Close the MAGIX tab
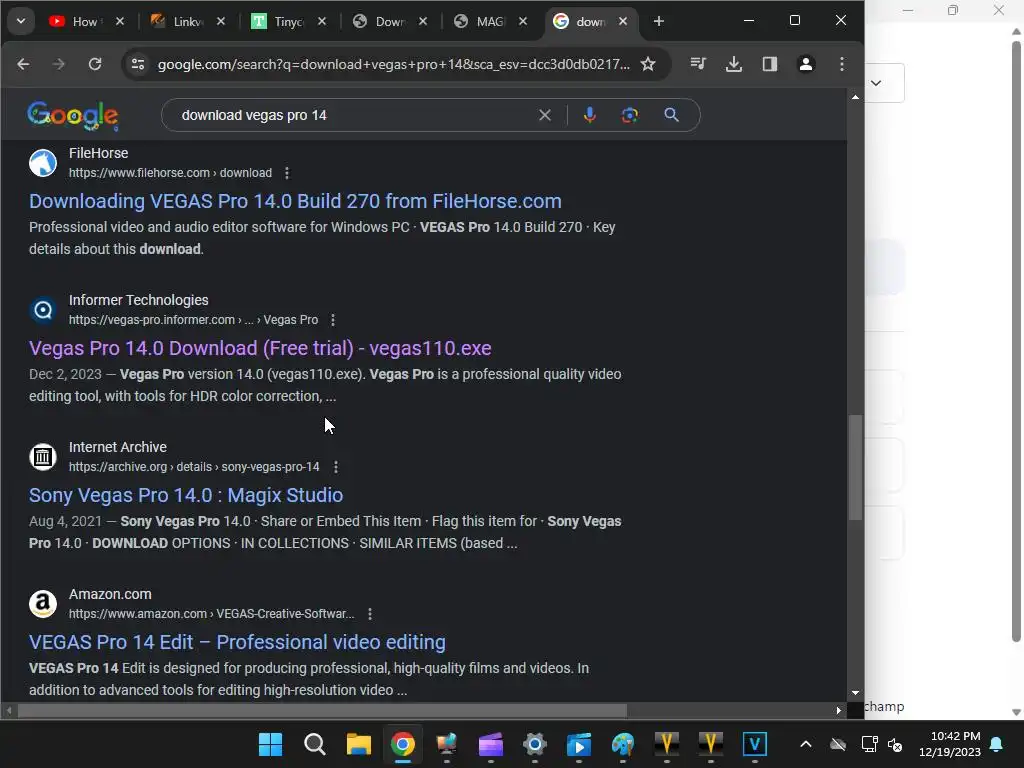Viewport: 1024px width, 768px height. [x=523, y=22]
